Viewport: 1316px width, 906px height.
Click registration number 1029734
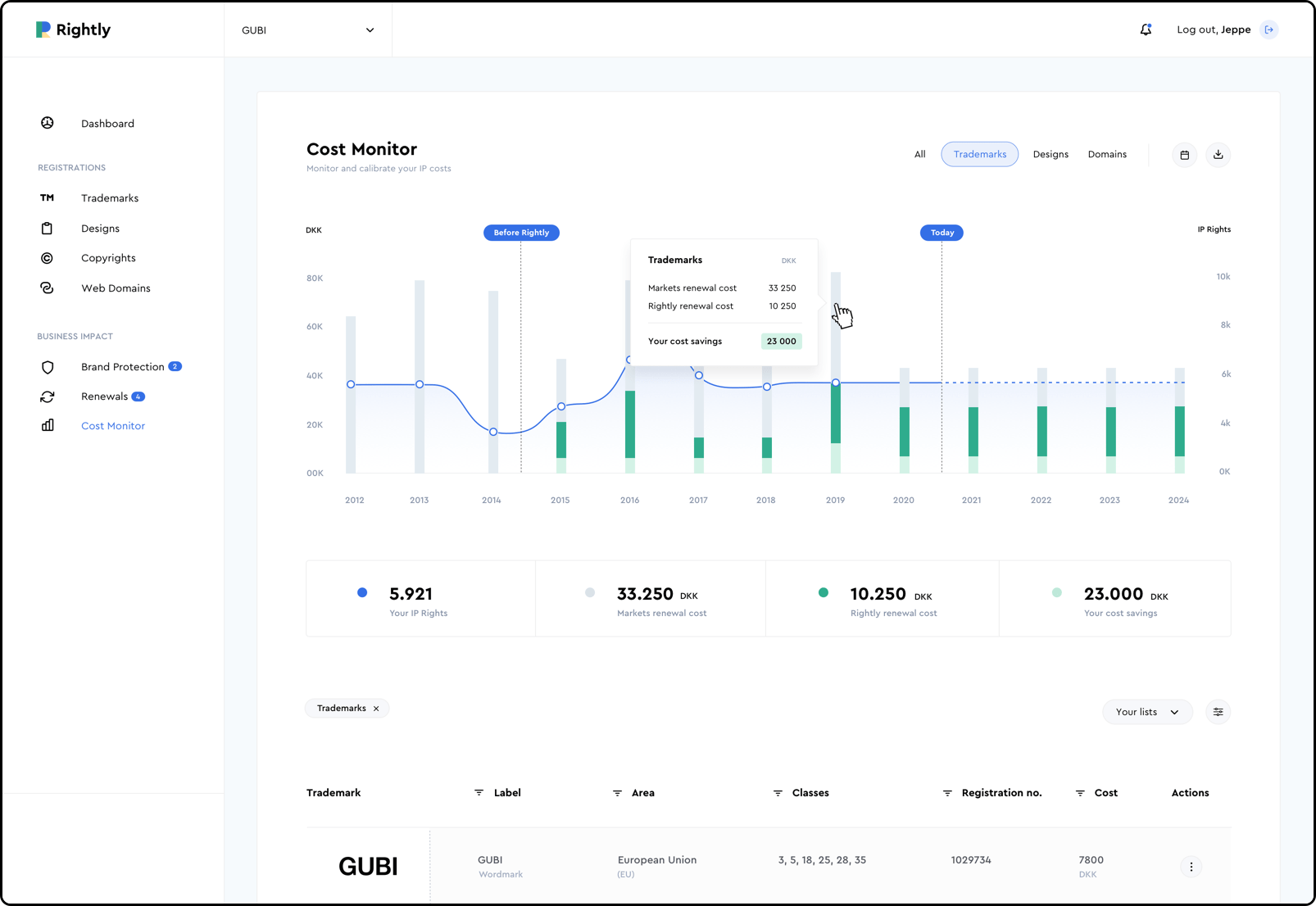pos(971,860)
